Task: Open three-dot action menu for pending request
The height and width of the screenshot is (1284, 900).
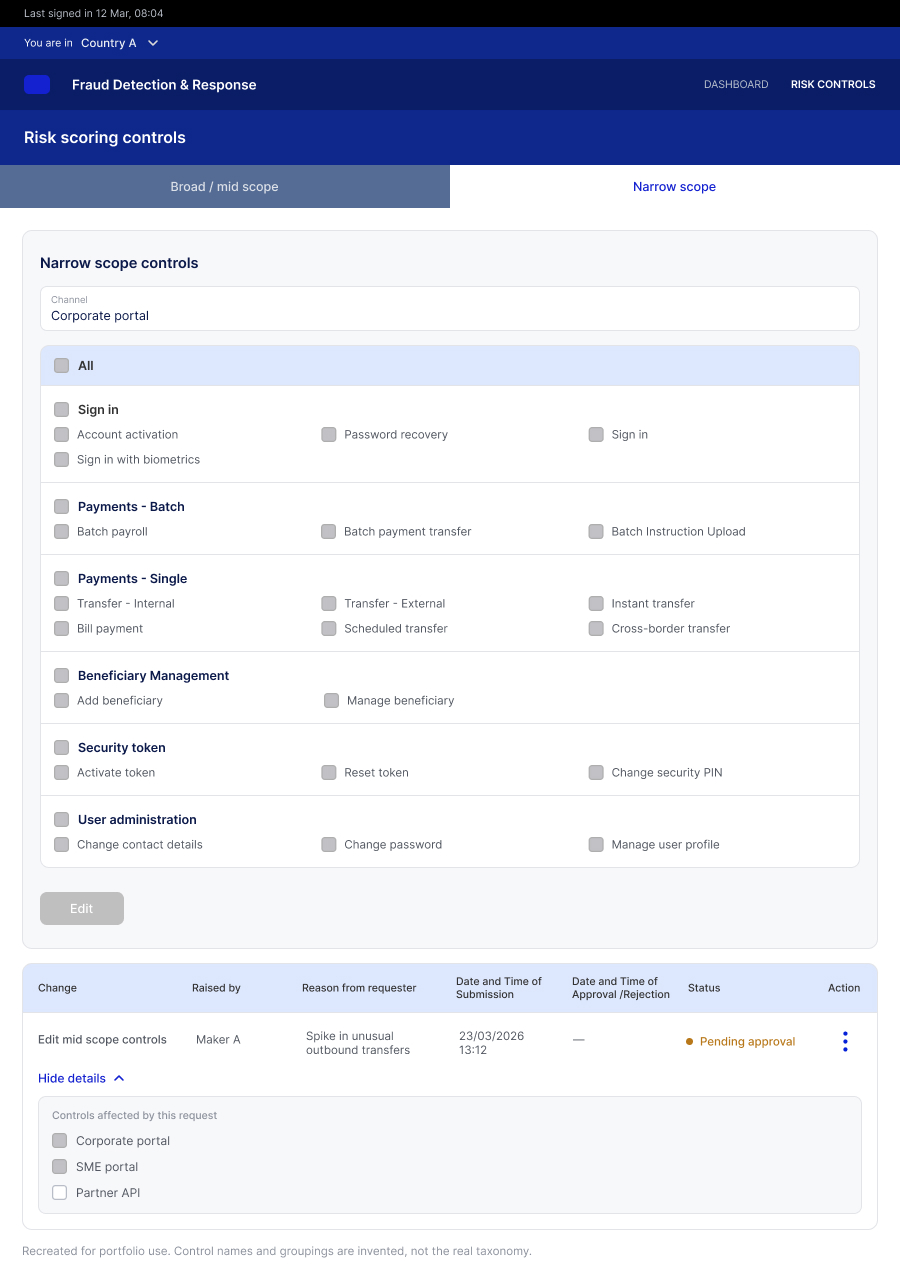Action: click(x=845, y=1041)
